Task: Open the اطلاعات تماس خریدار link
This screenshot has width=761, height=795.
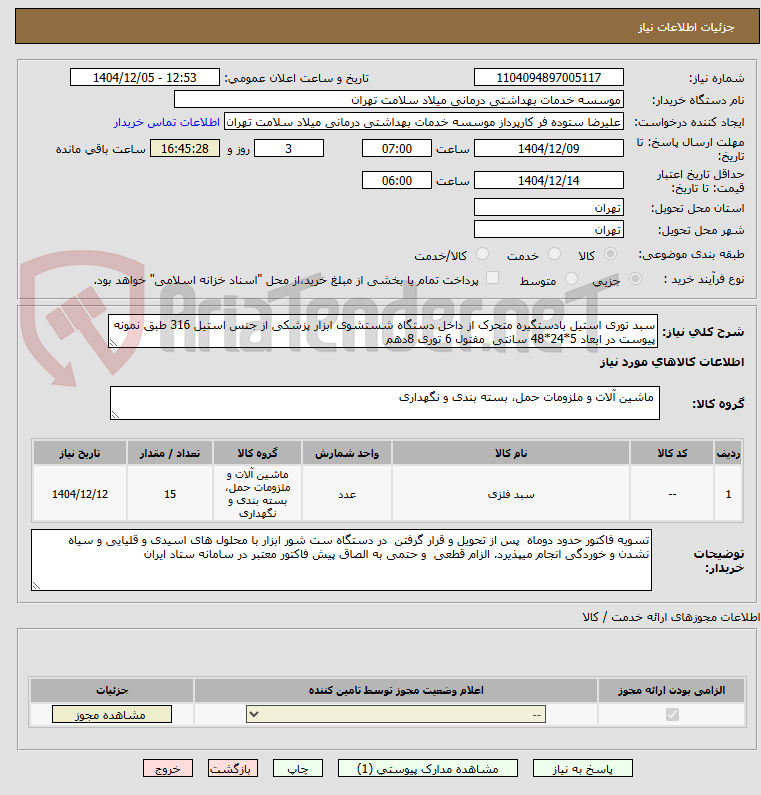Action: [x=166, y=123]
